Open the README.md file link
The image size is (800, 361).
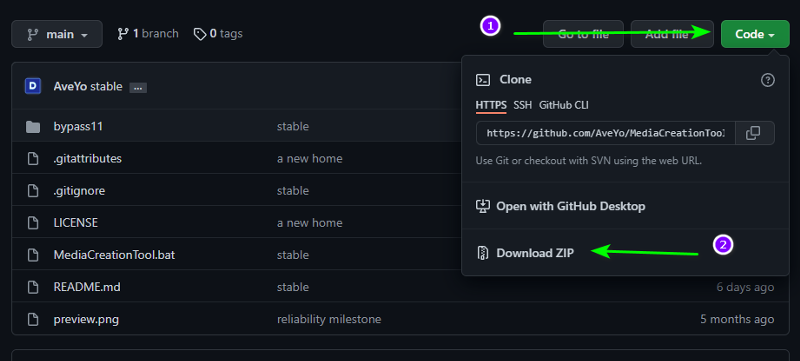pyautogui.click(x=87, y=287)
